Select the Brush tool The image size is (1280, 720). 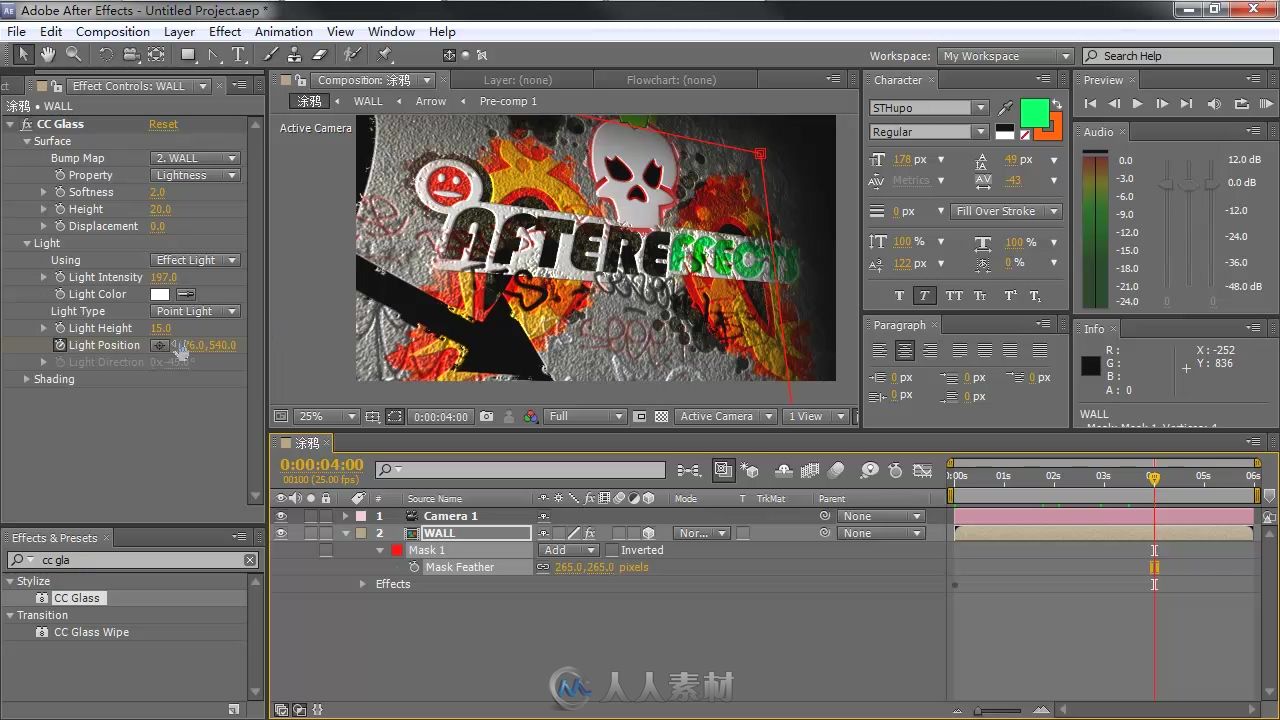coord(271,55)
